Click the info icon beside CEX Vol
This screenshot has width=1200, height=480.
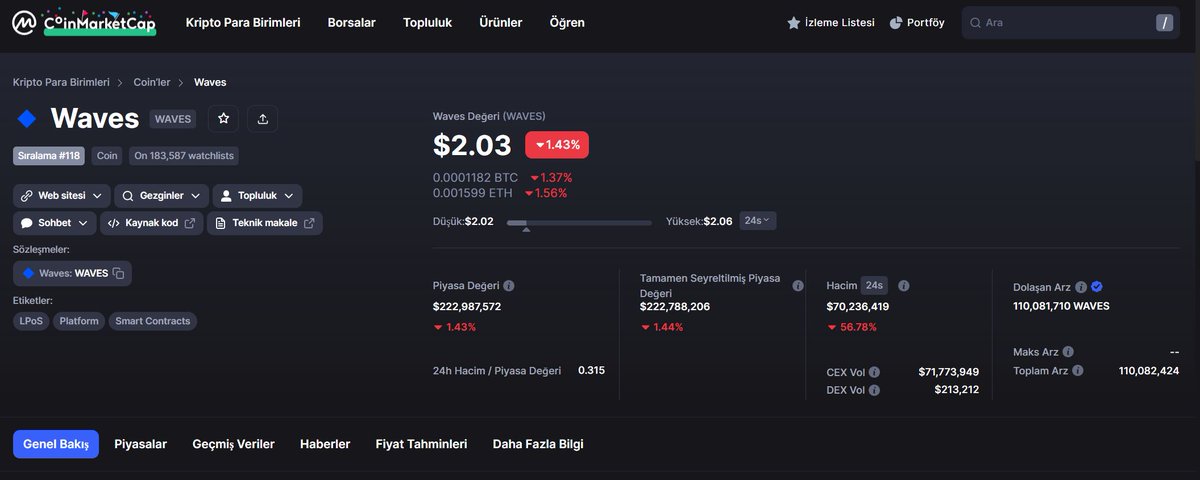tap(875, 372)
